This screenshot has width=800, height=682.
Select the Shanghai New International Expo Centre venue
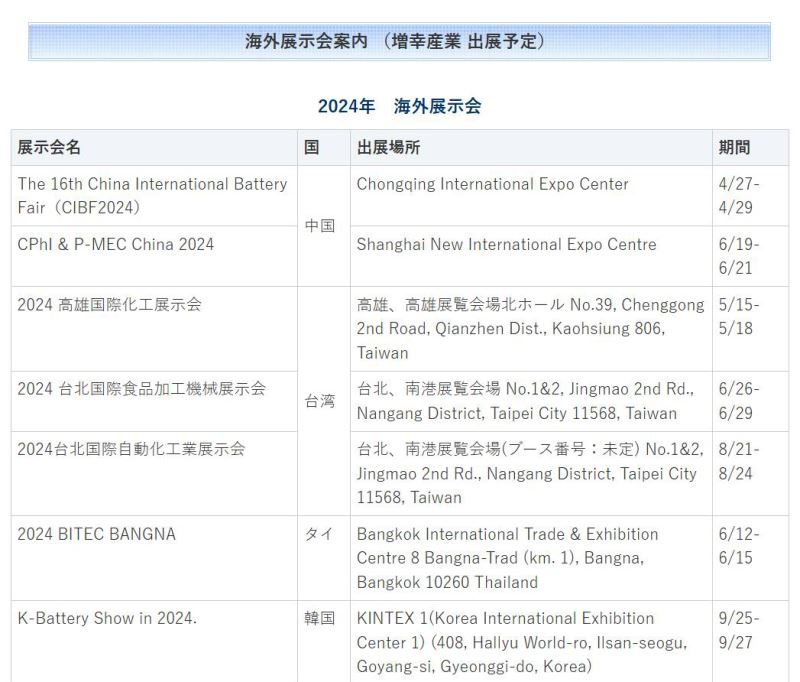click(506, 244)
